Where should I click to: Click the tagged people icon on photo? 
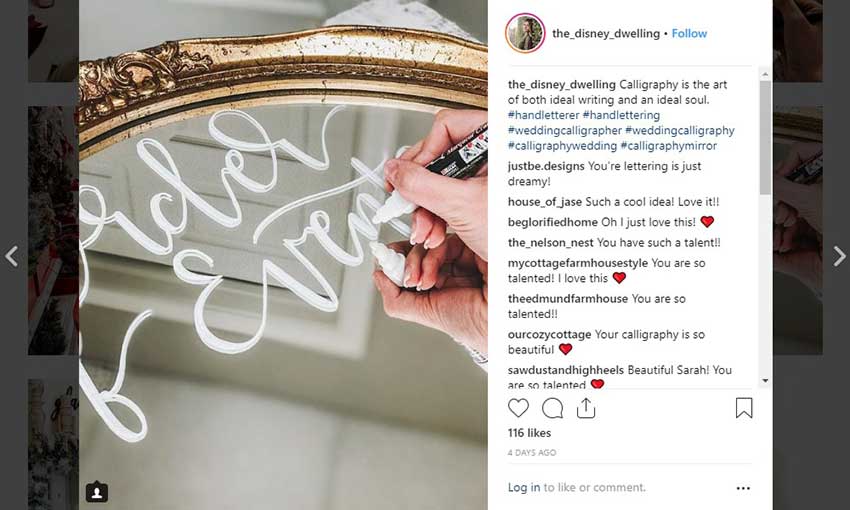coord(96,492)
